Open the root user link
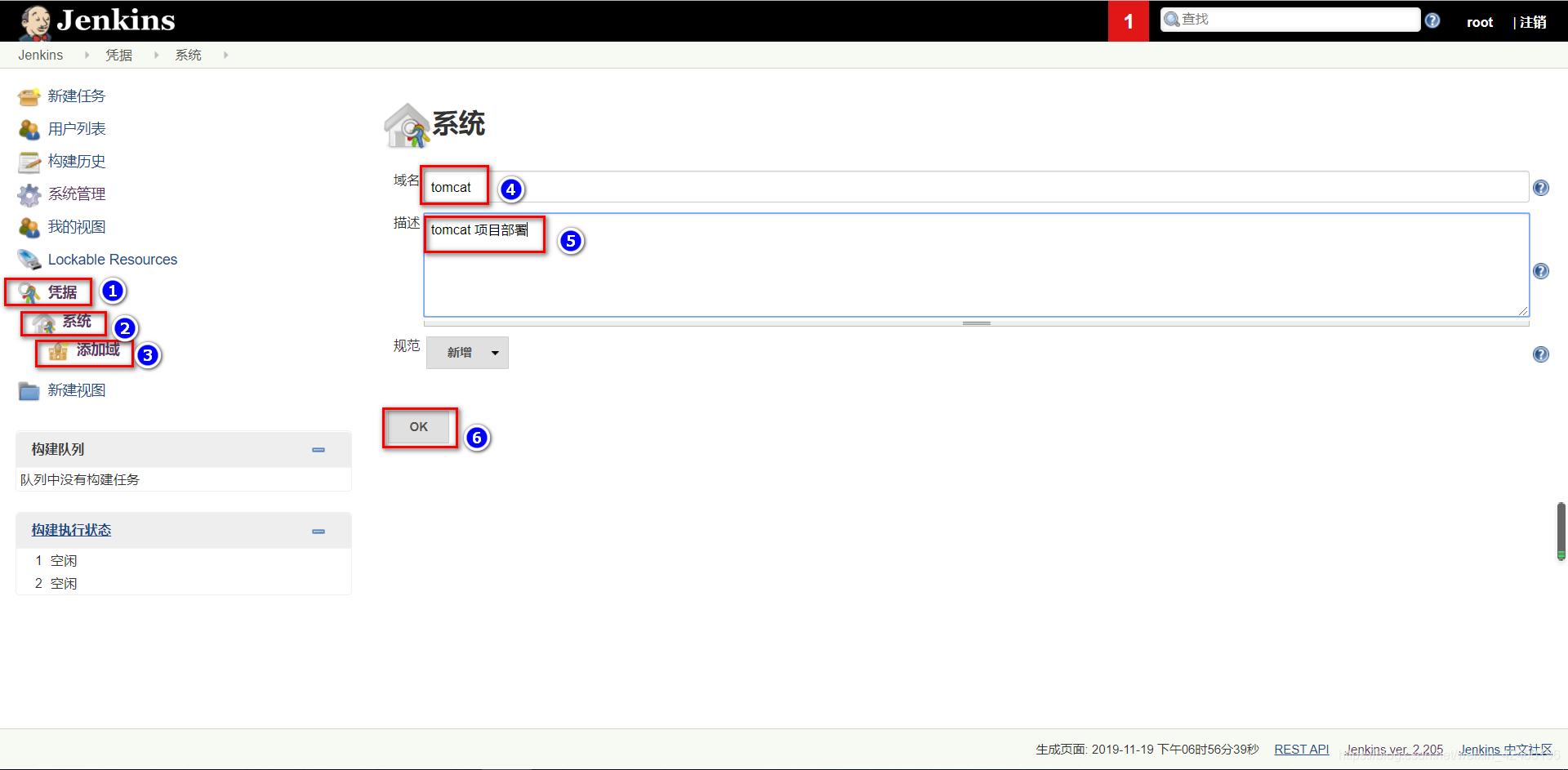The height and width of the screenshot is (770, 1568). (1480, 22)
